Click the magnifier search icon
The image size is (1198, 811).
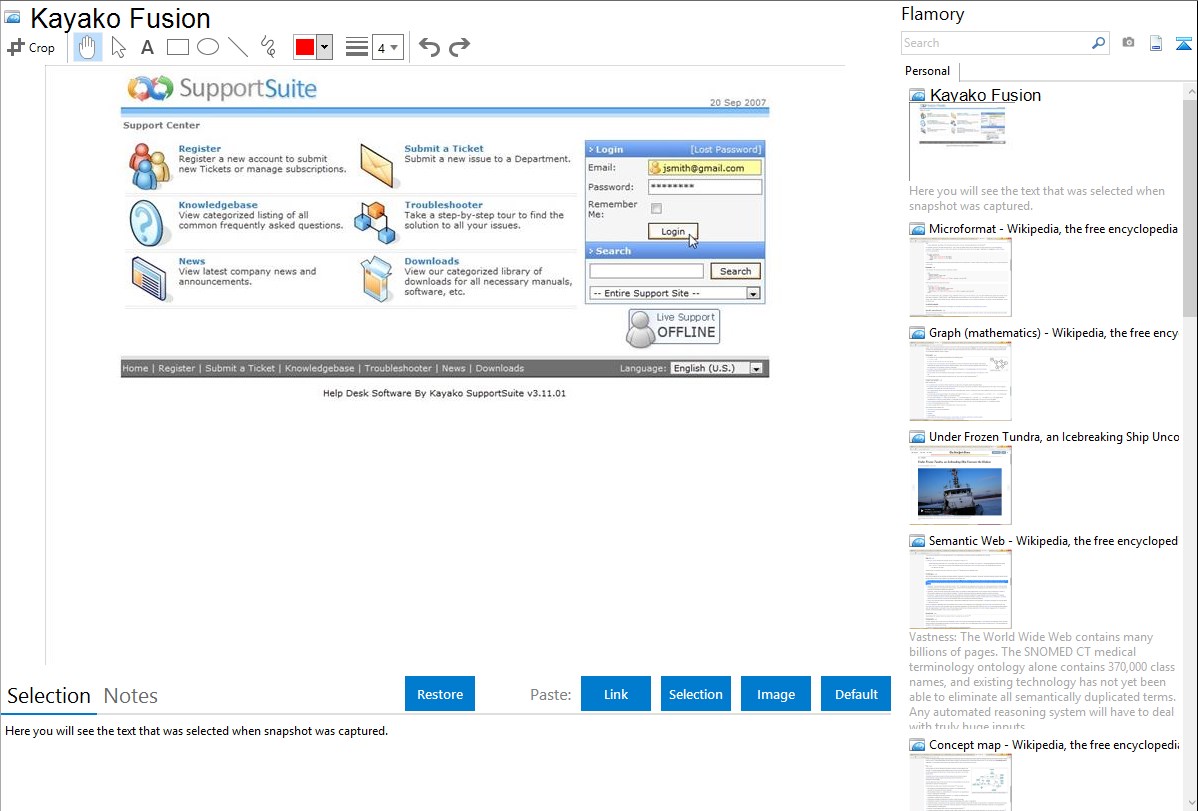pos(1099,43)
